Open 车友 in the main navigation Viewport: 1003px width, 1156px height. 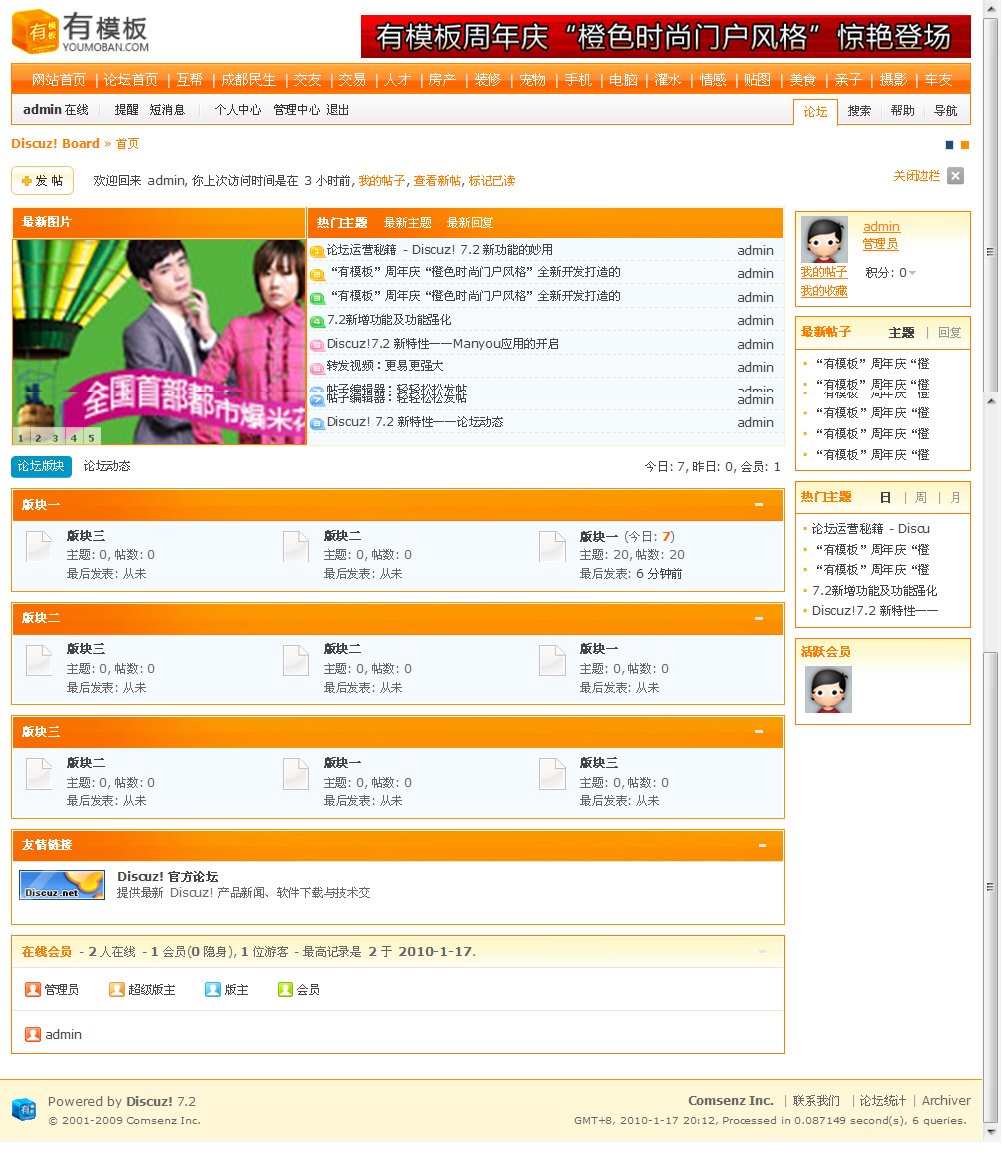938,80
